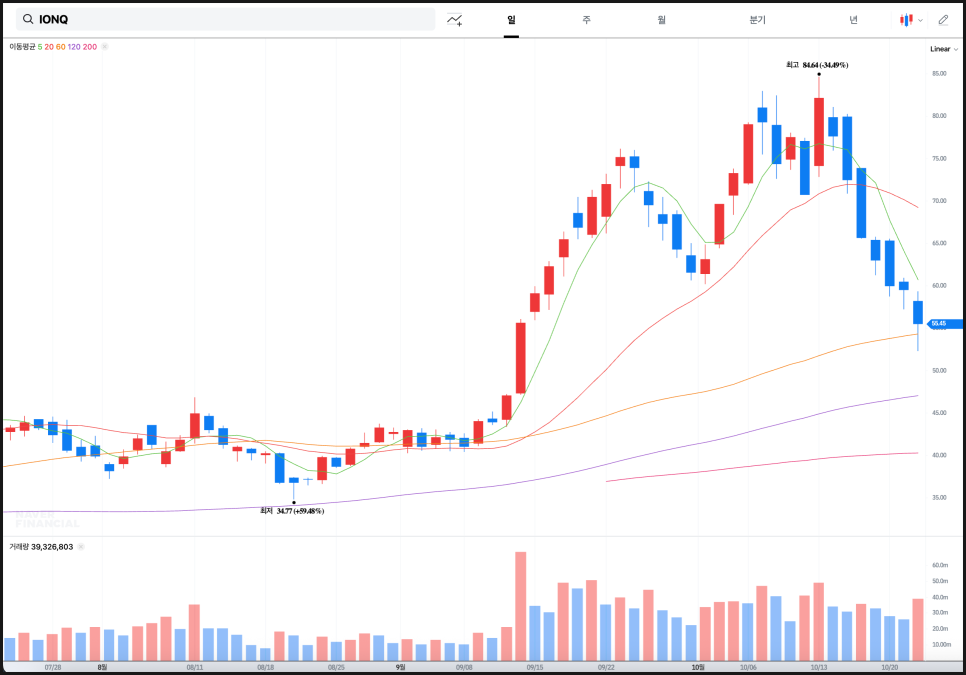Click the current price tag 56.45
The width and height of the screenshot is (966, 675).
tap(944, 323)
